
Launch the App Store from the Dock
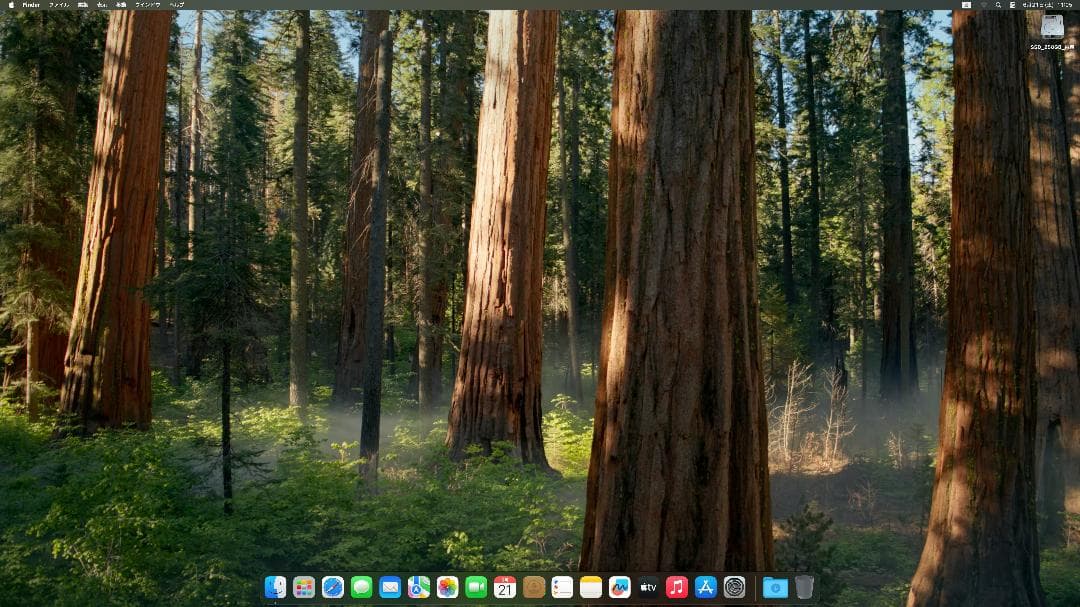(x=706, y=587)
